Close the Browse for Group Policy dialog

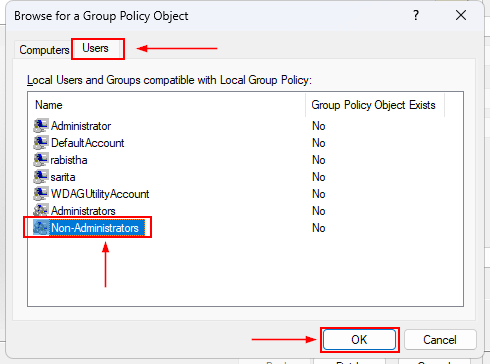point(461,15)
